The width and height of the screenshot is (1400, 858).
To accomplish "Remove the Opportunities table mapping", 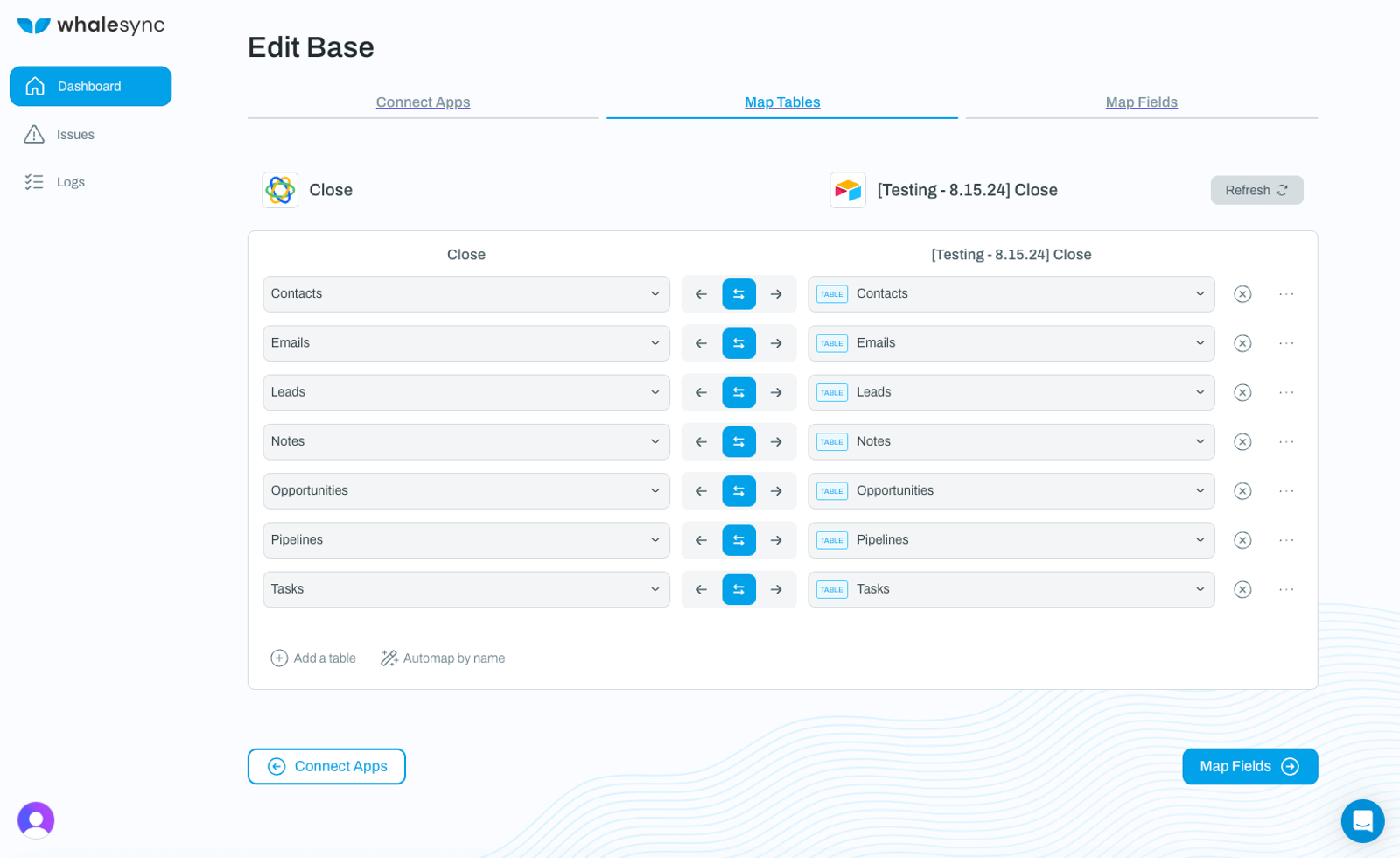I will point(1242,491).
